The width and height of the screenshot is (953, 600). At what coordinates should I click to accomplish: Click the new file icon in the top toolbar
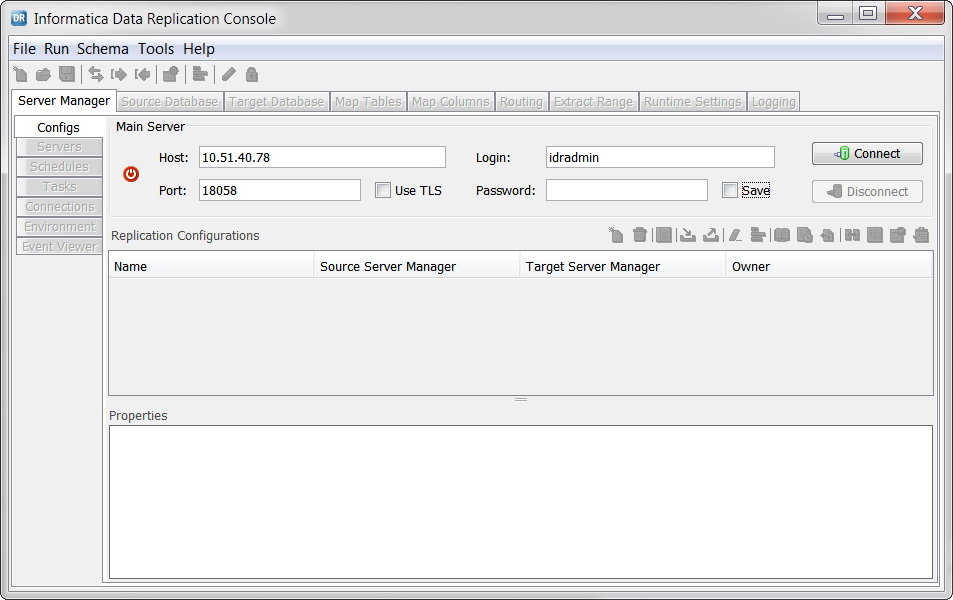21,74
